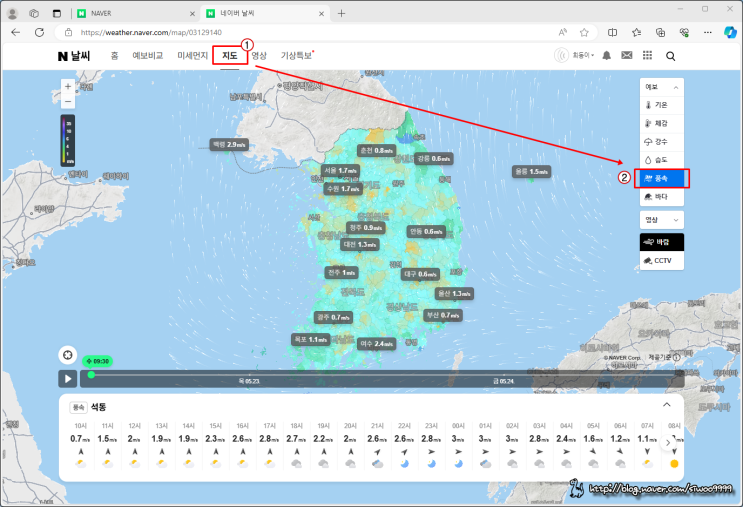Open the weather search magnifier
The width and height of the screenshot is (743, 507).
pyautogui.click(x=671, y=56)
